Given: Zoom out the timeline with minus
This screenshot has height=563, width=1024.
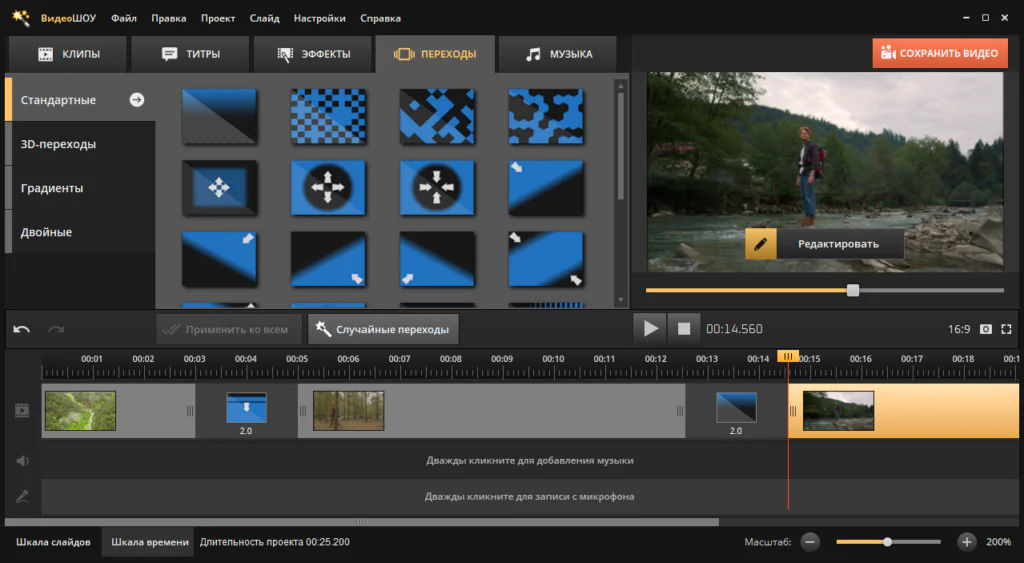Looking at the screenshot, I should [x=810, y=542].
